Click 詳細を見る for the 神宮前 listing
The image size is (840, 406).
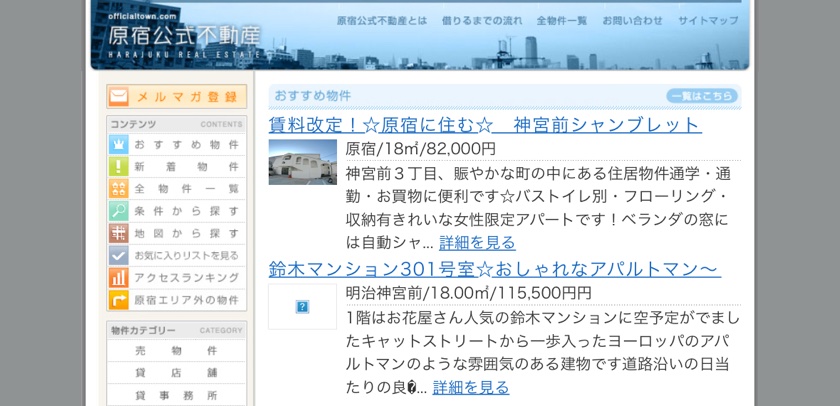(x=477, y=242)
